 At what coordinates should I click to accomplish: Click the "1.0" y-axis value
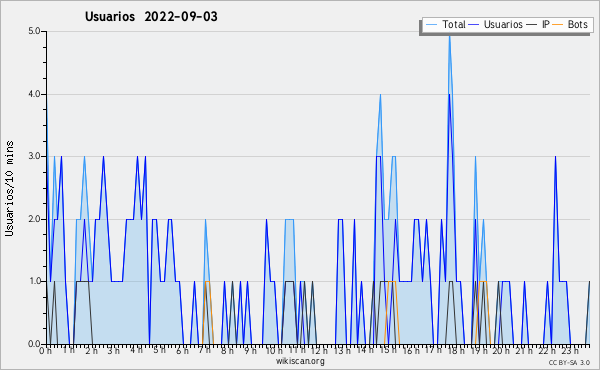tap(34, 282)
